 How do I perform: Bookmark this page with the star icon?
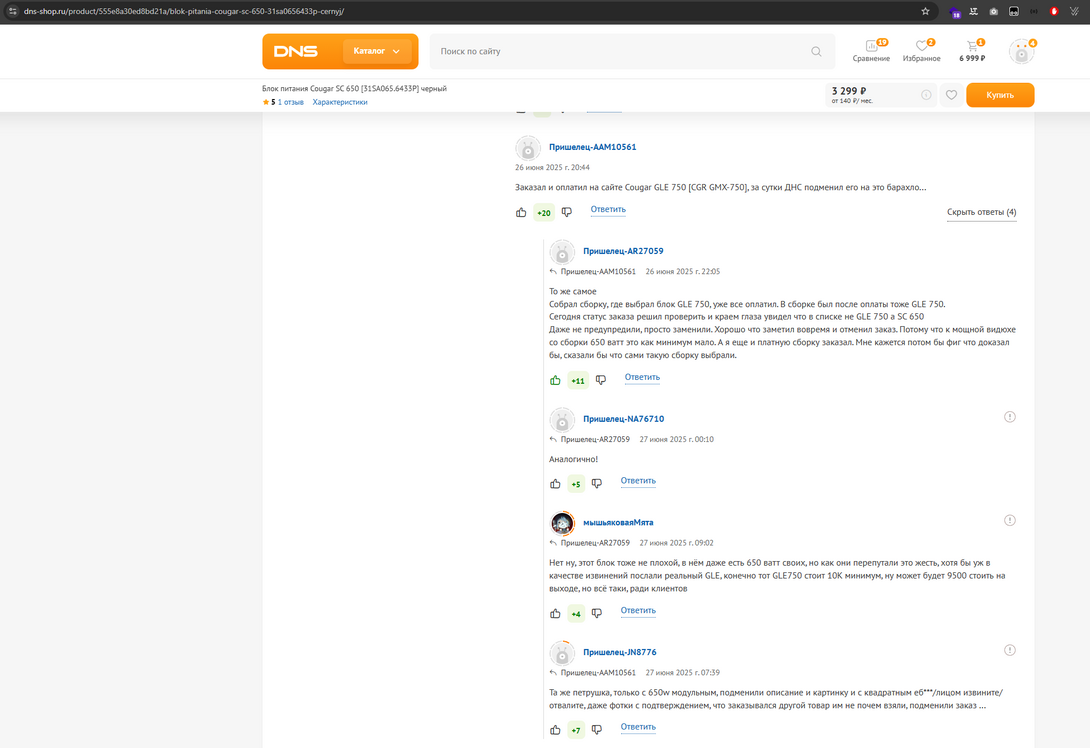pyautogui.click(x=925, y=11)
